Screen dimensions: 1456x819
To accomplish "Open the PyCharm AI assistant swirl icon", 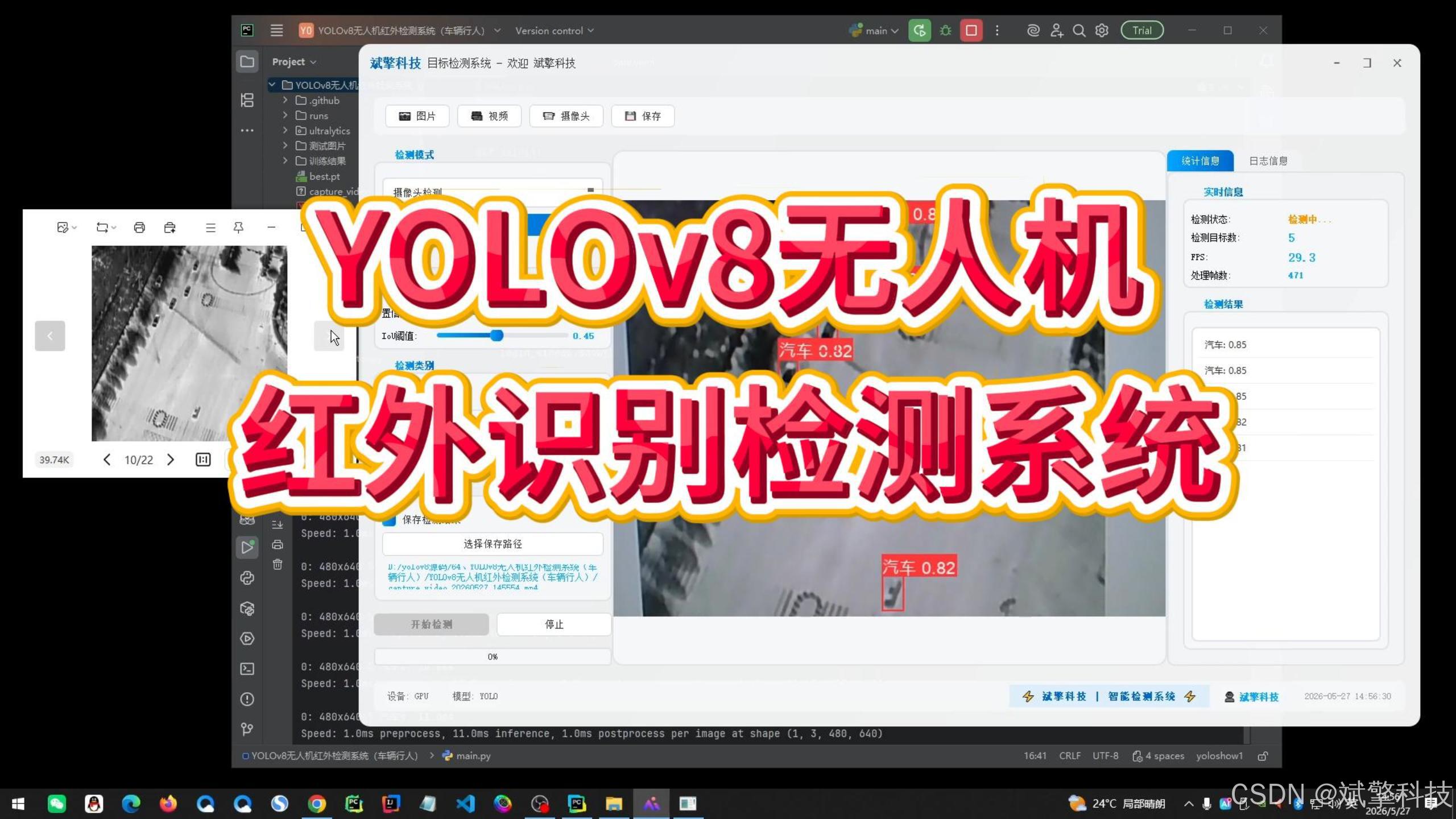I will (x=1033, y=30).
